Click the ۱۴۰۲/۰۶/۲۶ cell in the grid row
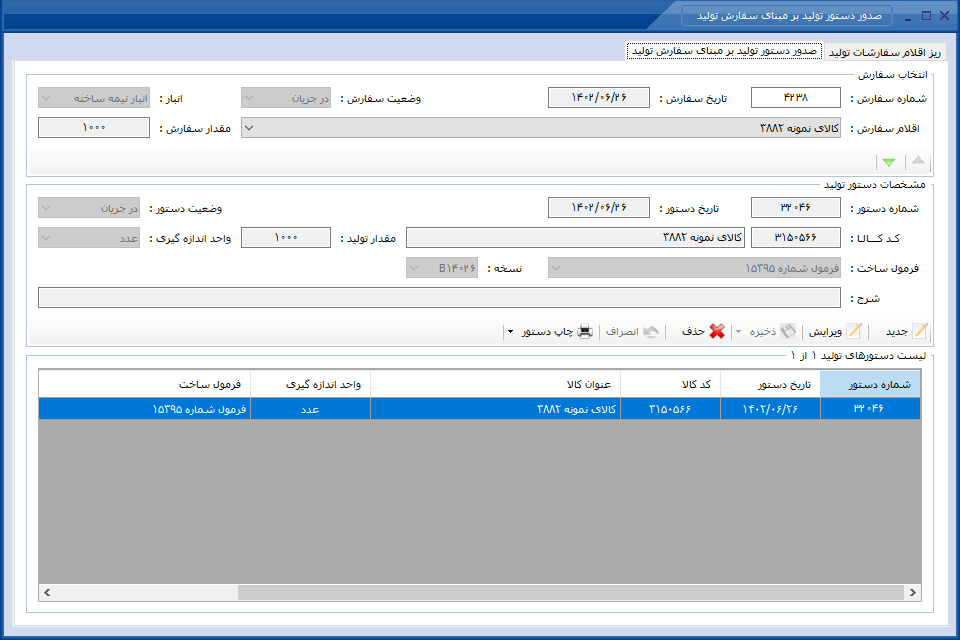The height and width of the screenshot is (640, 960). point(770,408)
